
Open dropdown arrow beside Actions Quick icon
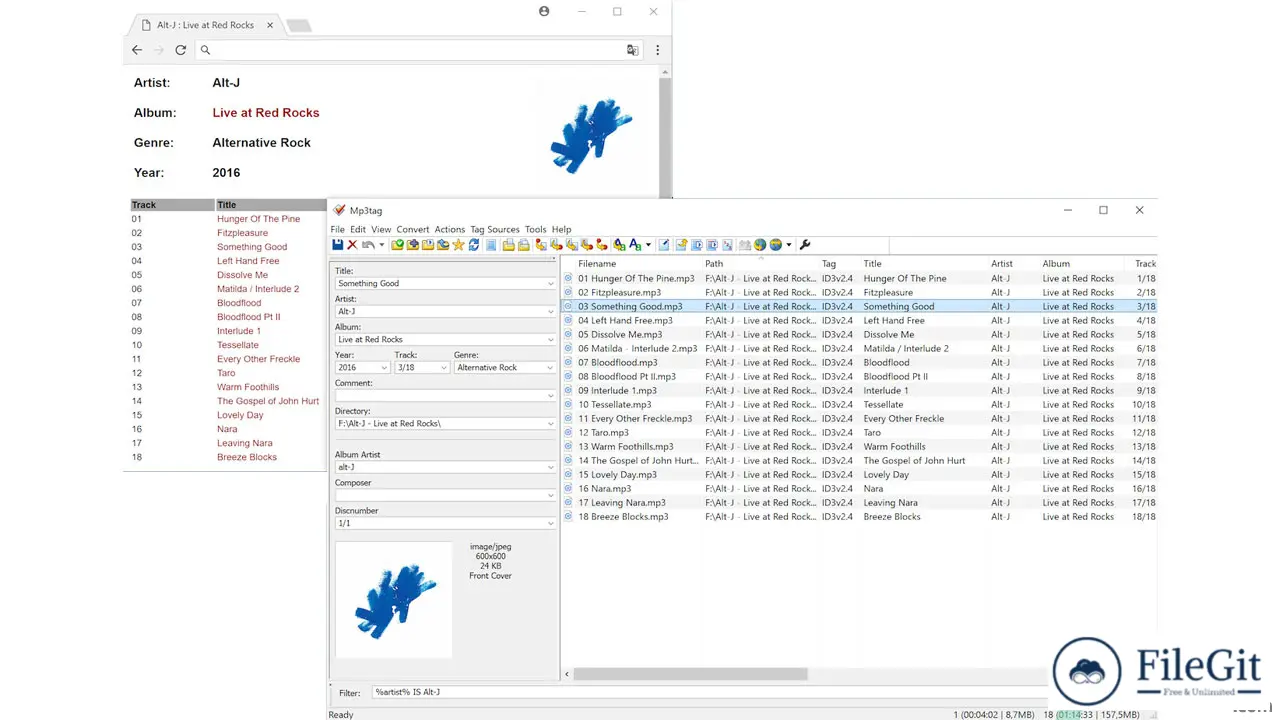tap(649, 245)
